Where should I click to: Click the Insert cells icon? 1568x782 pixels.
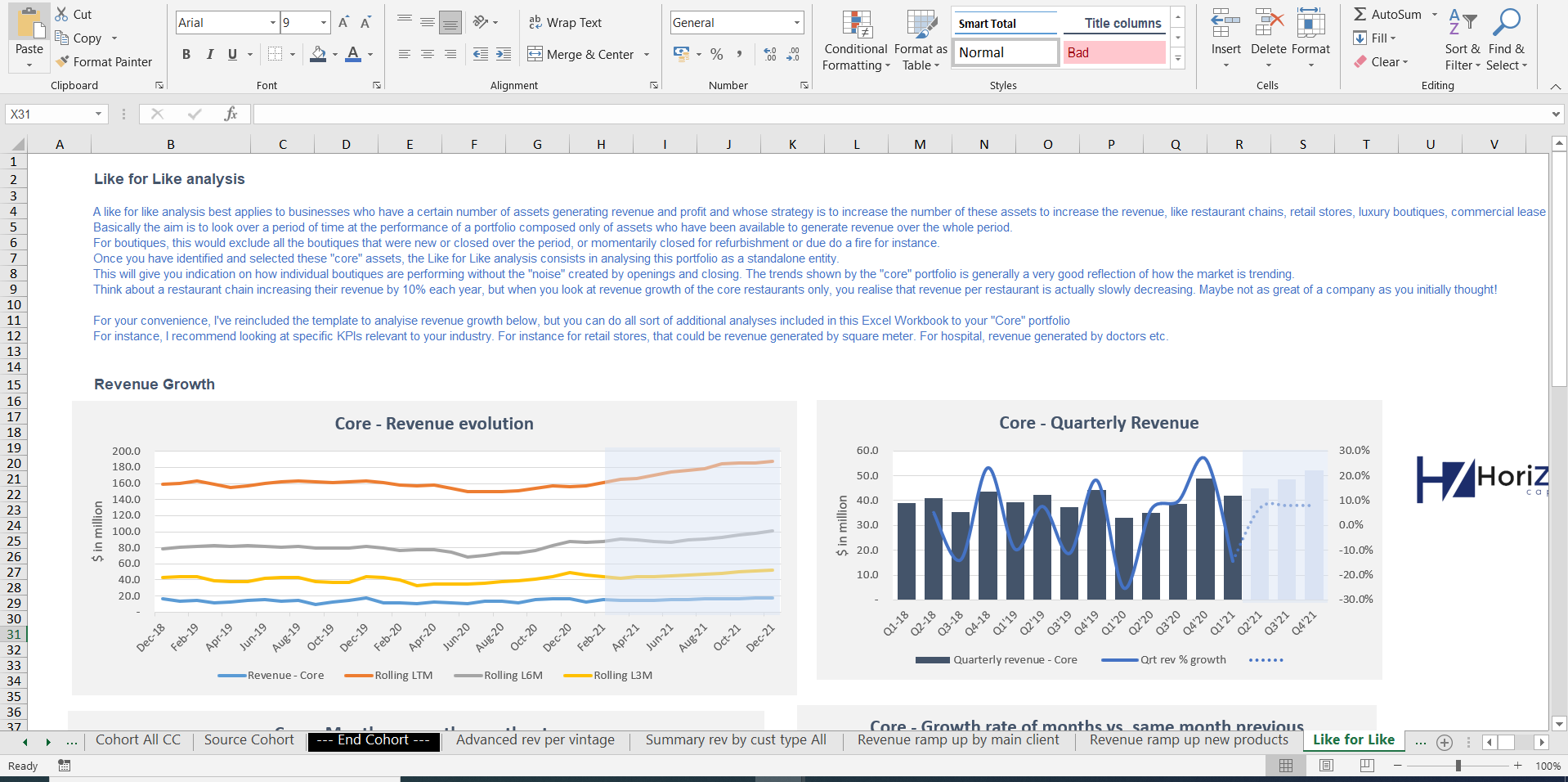(1225, 23)
